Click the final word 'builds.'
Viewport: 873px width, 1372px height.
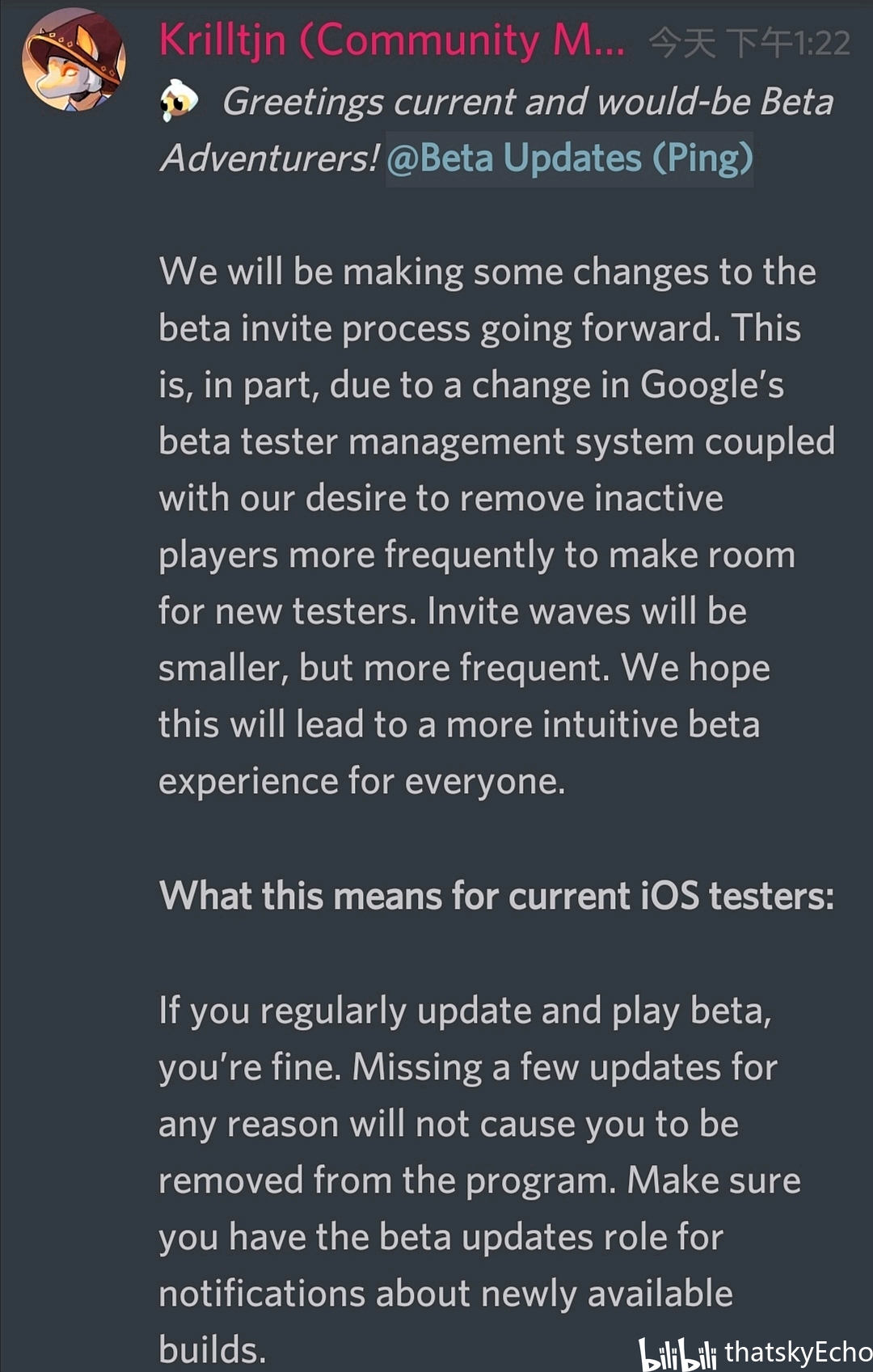click(213, 1350)
